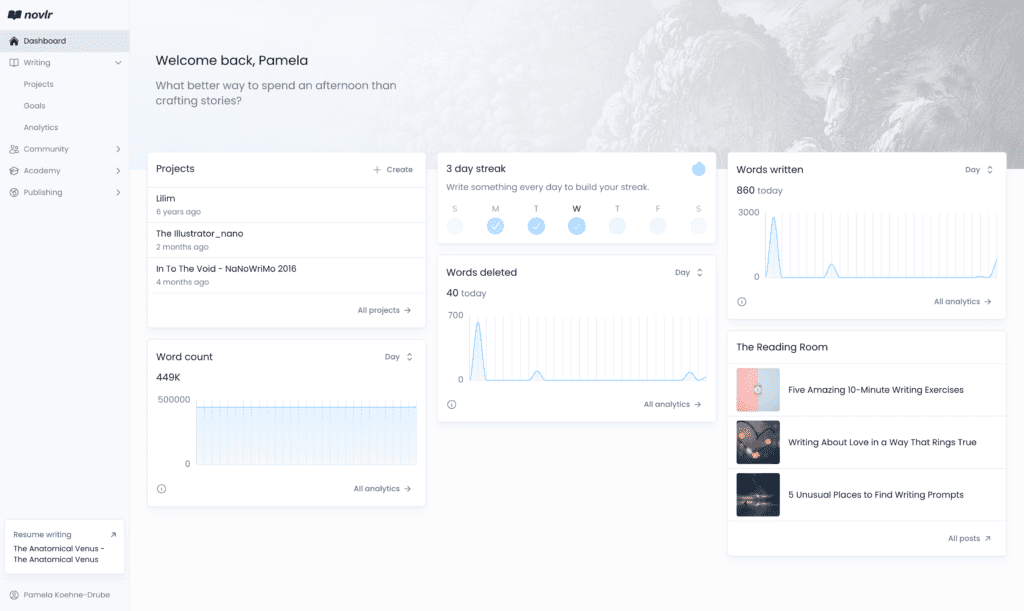Read Writing About Love in a Way That Rings True

[x=882, y=442]
